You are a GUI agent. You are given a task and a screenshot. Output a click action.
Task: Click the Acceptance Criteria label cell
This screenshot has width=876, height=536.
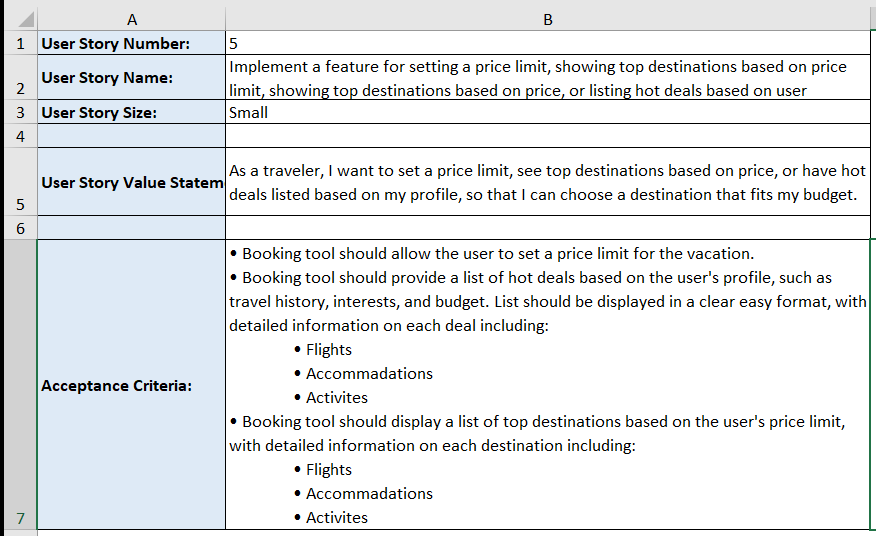(131, 385)
